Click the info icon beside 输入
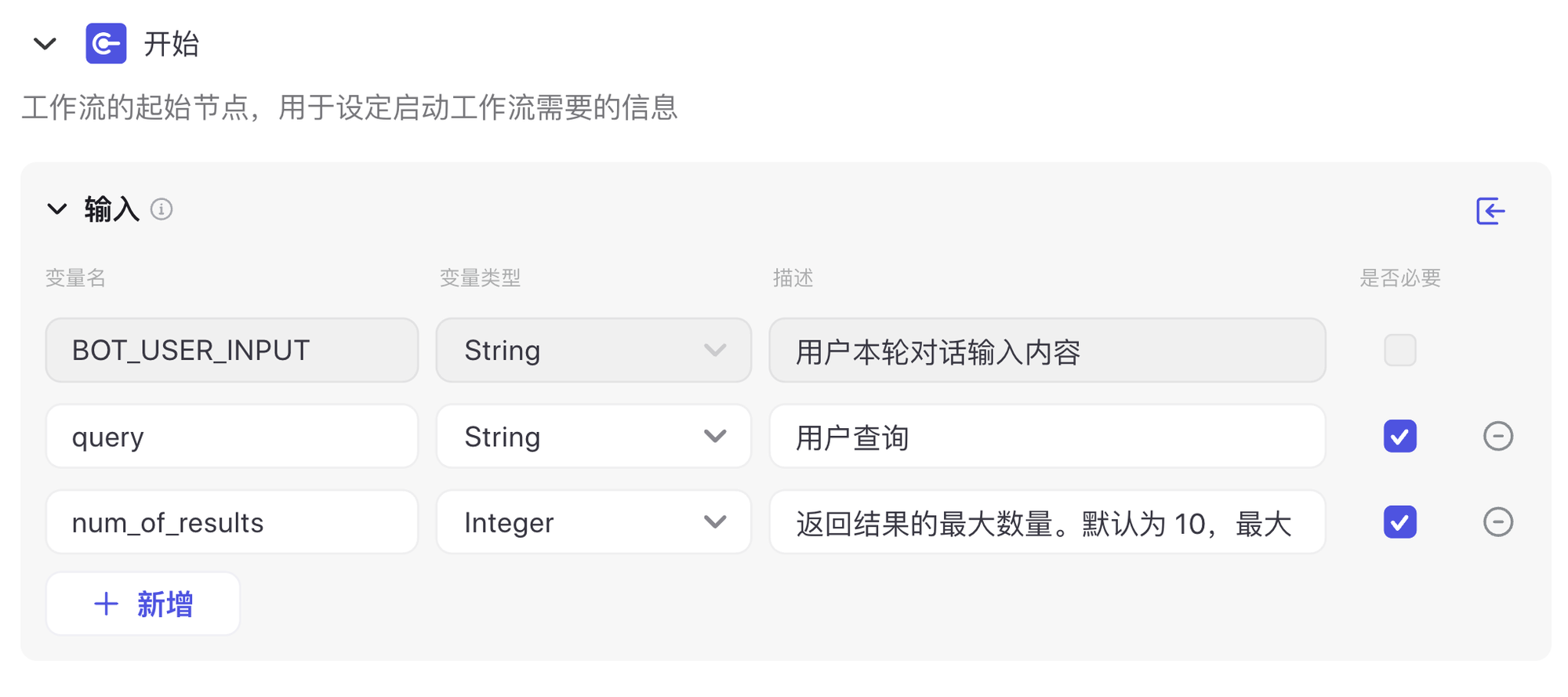 point(162,209)
